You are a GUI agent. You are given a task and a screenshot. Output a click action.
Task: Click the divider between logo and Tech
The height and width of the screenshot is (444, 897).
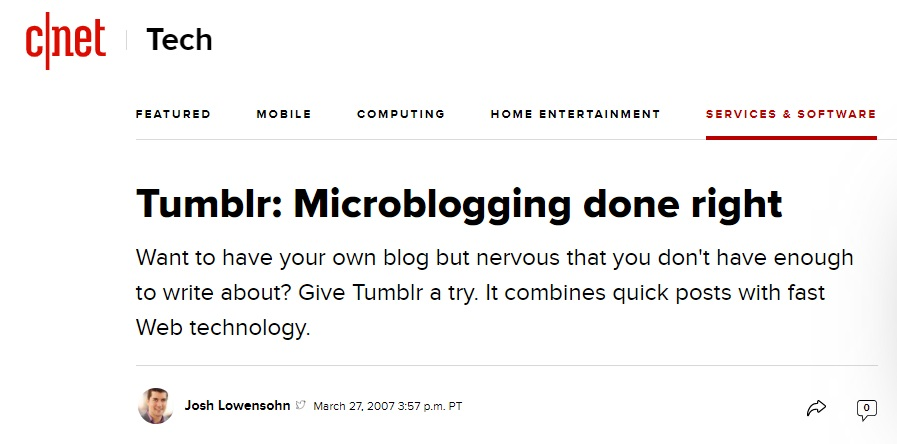[126, 40]
